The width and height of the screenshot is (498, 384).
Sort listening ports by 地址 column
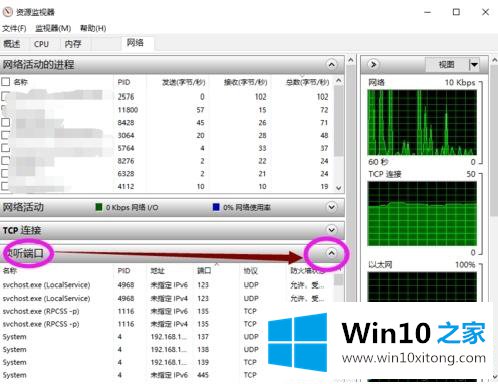click(157, 270)
